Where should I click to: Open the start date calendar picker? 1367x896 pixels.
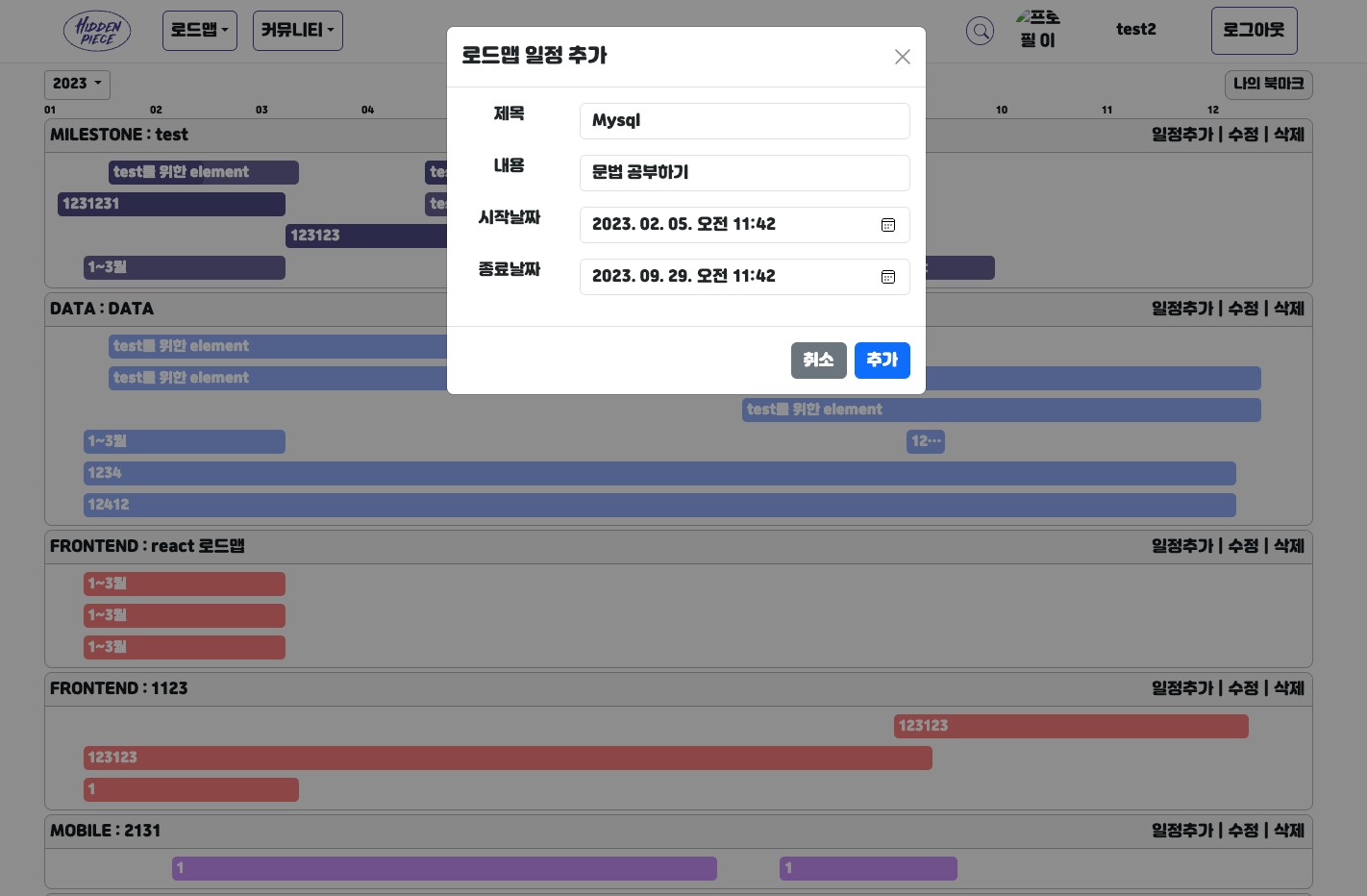[887, 225]
